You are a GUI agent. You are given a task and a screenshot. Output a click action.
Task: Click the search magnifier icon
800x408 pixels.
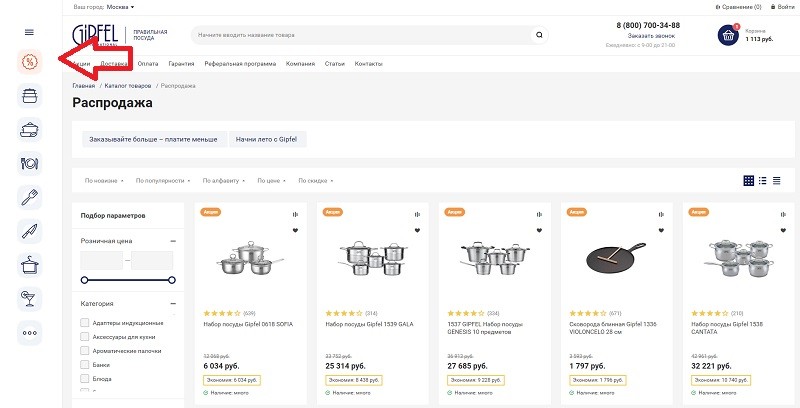540,35
